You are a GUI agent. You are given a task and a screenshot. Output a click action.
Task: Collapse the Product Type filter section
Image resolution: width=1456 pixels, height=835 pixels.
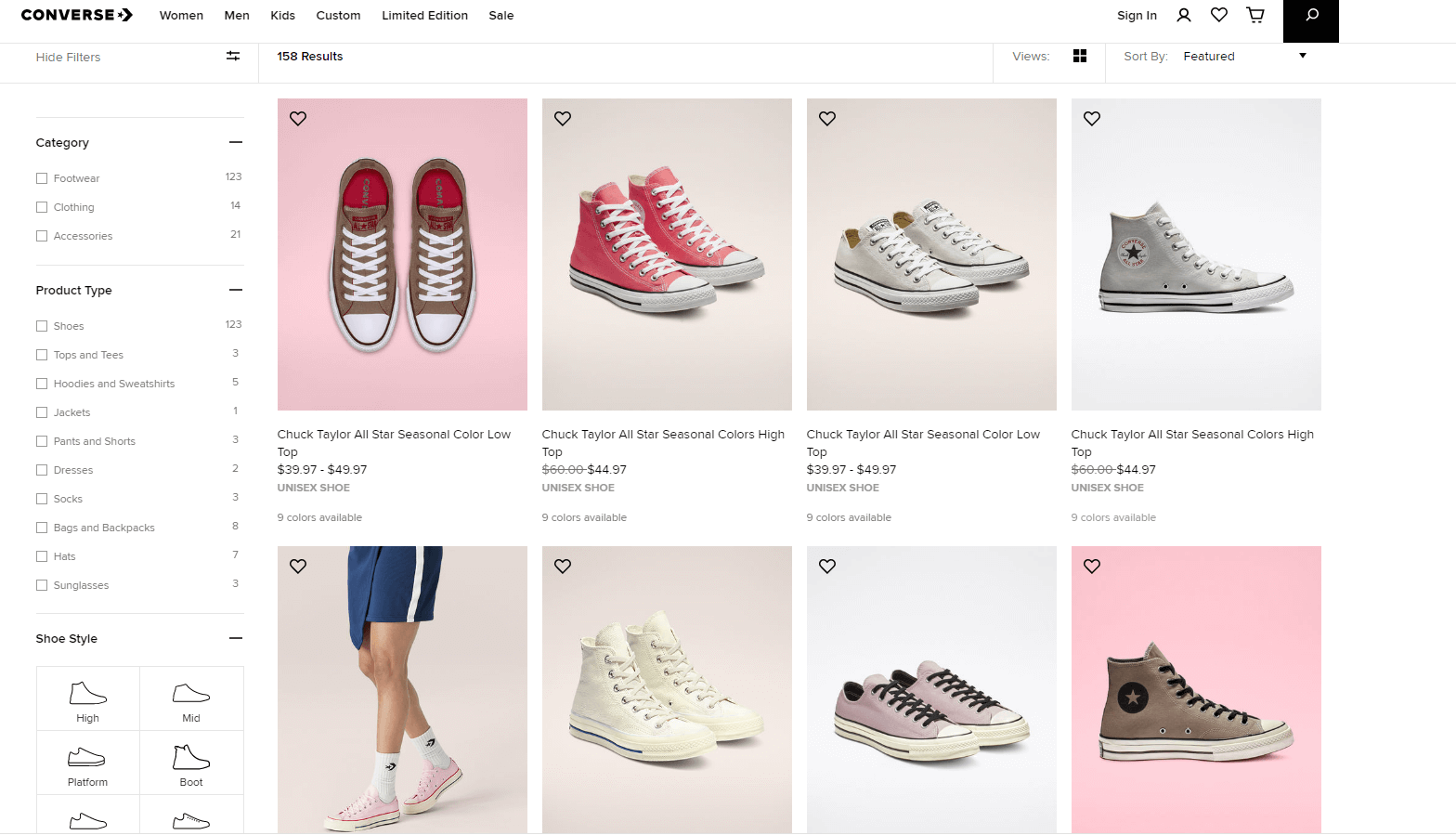click(x=236, y=290)
